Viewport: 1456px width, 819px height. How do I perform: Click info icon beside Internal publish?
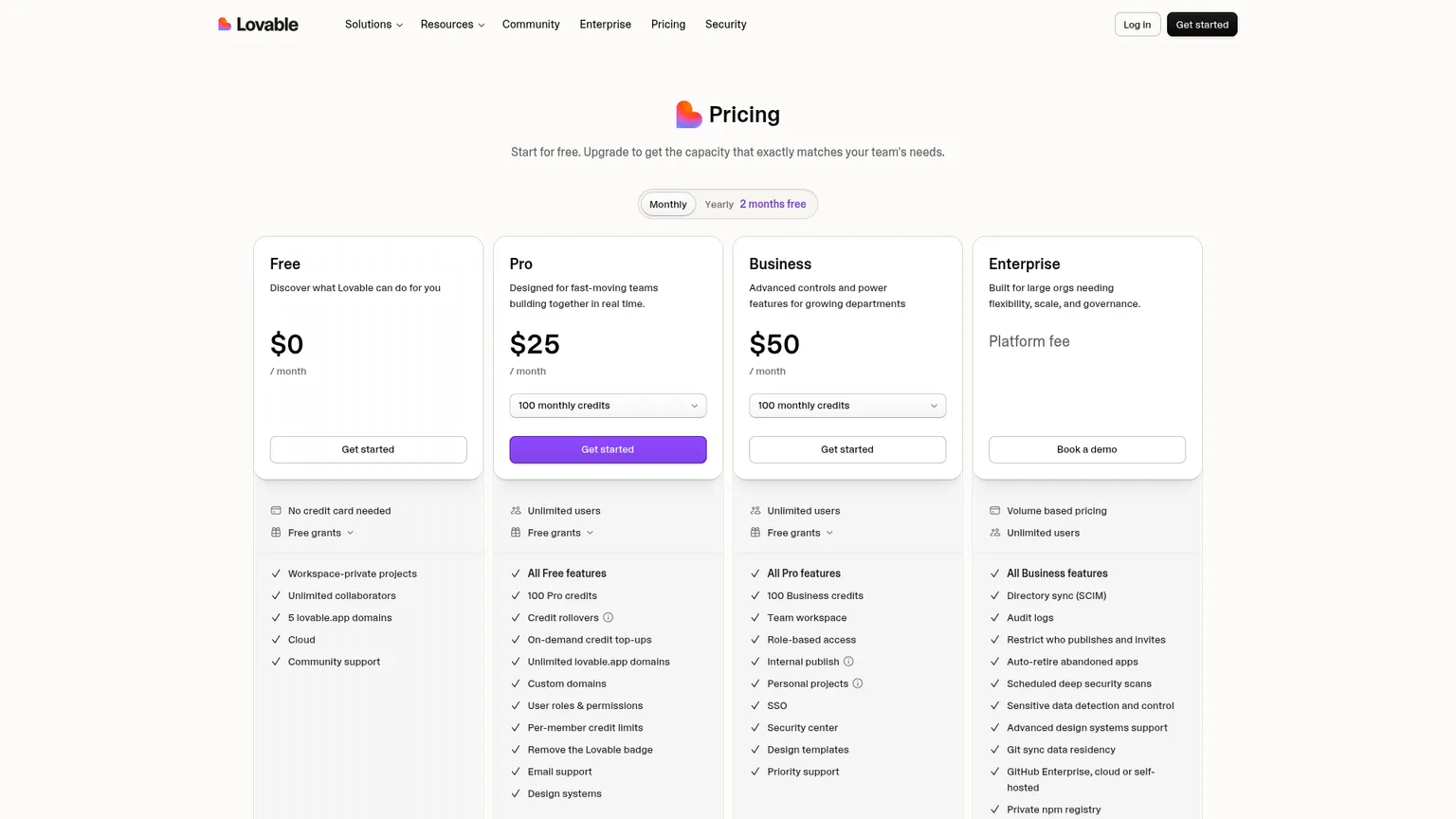coord(848,662)
